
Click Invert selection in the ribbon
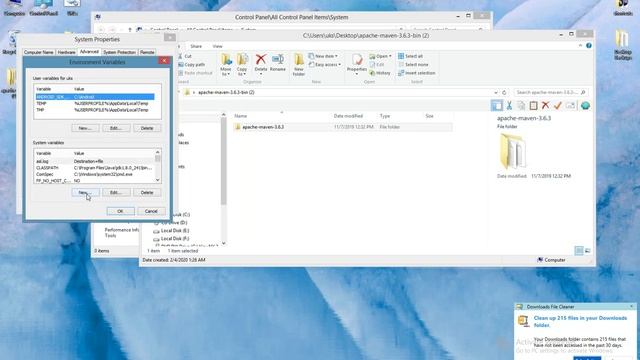coord(417,73)
